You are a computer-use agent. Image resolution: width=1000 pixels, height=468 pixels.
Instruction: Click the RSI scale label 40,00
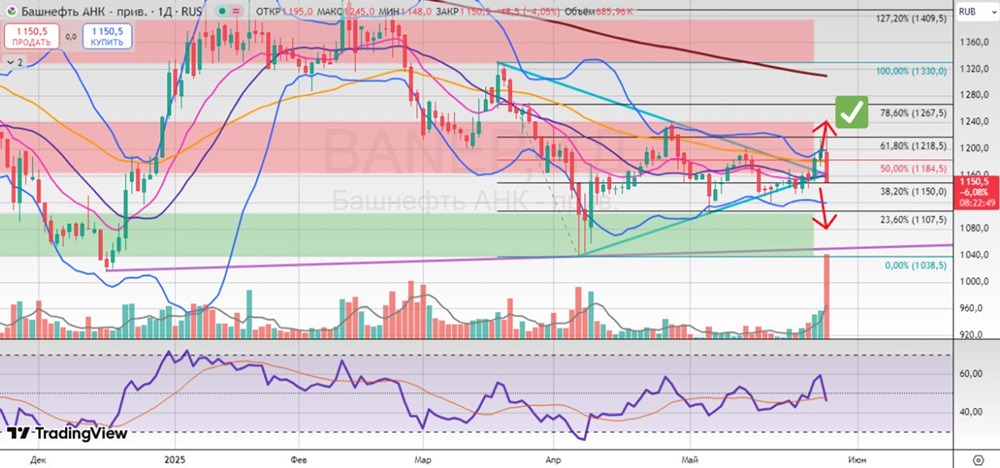point(973,412)
